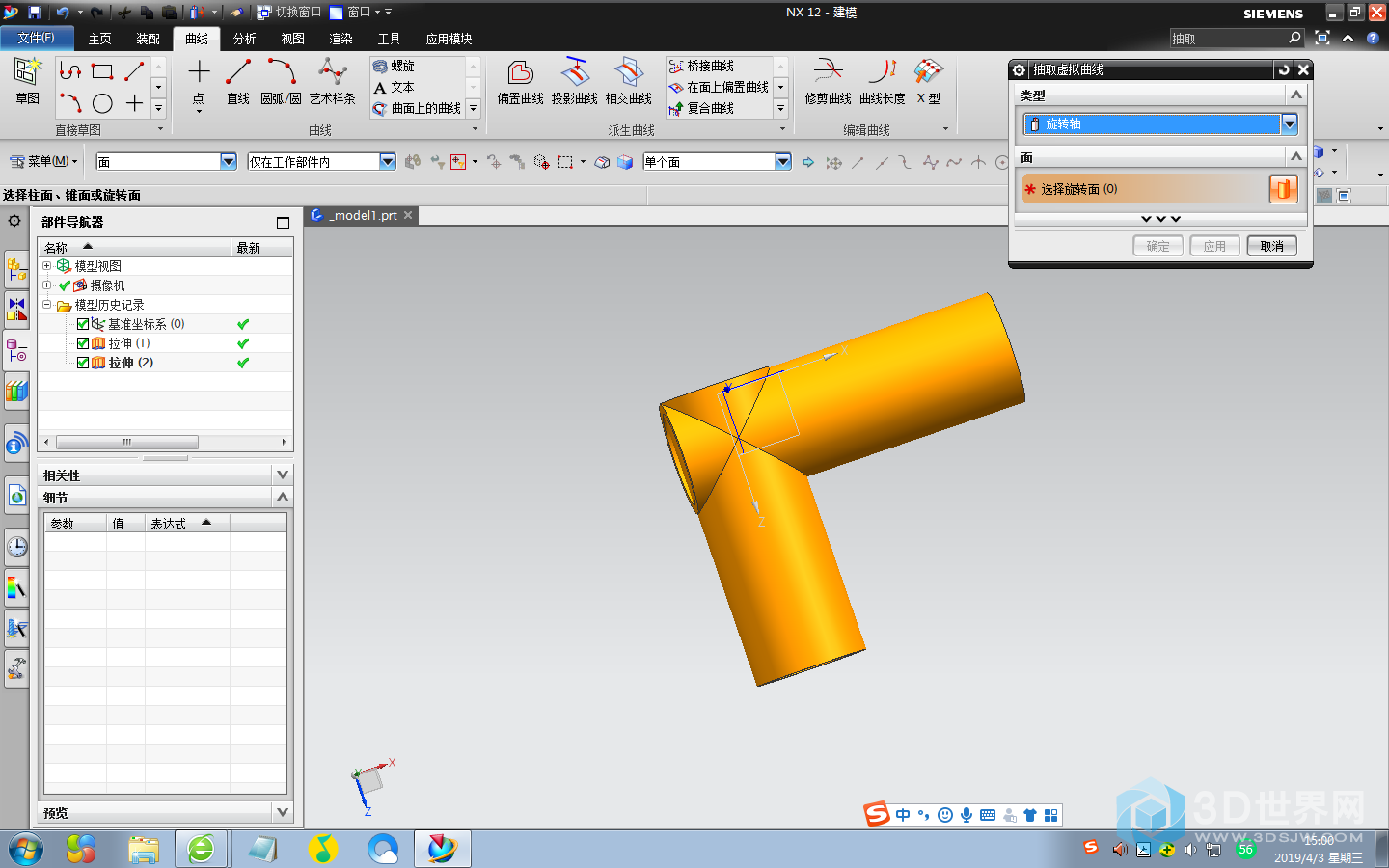Switch to the 装配 ribbon tab

click(x=149, y=39)
